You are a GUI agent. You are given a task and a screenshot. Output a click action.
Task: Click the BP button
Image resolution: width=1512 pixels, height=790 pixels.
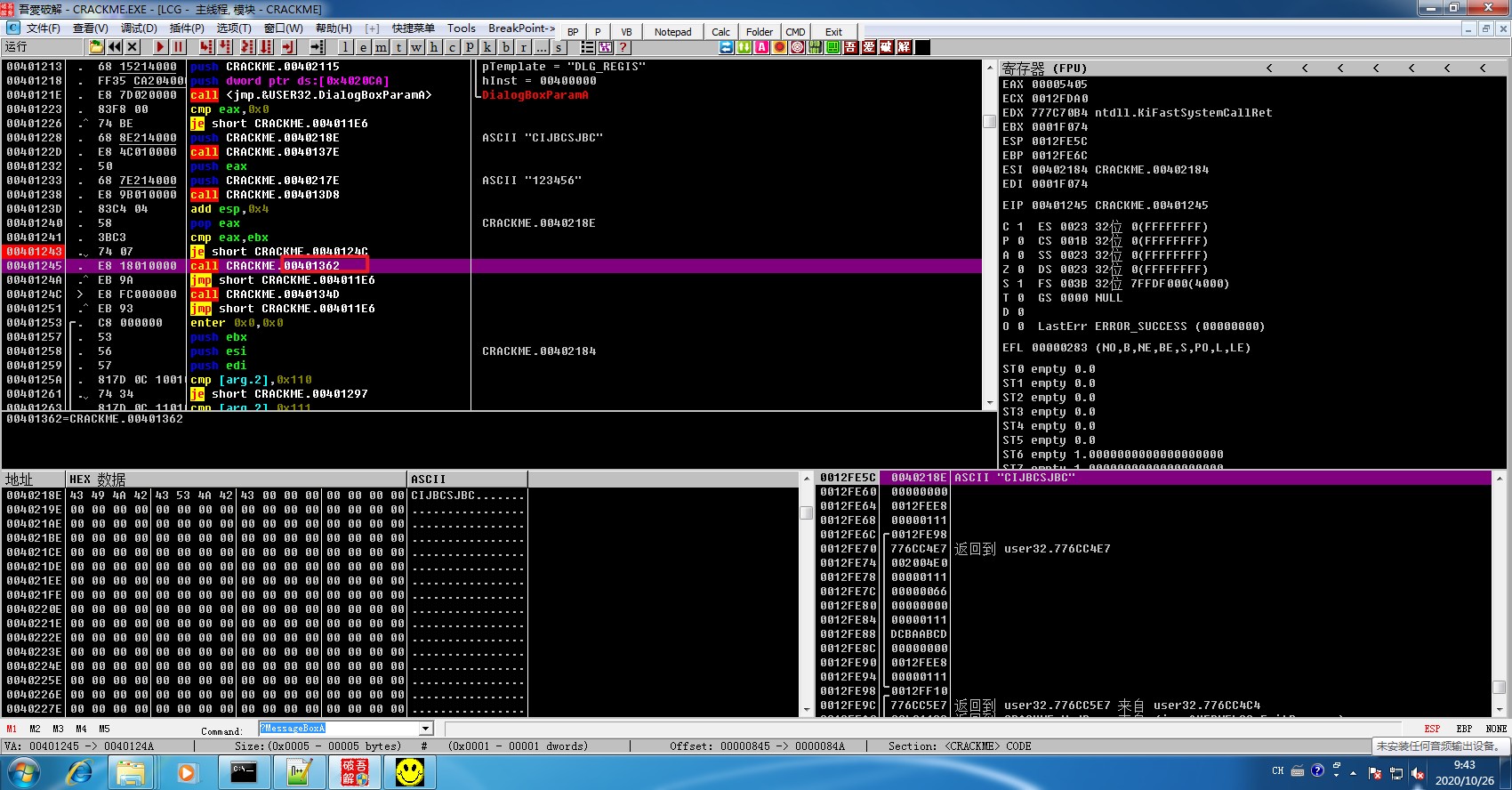point(573,32)
